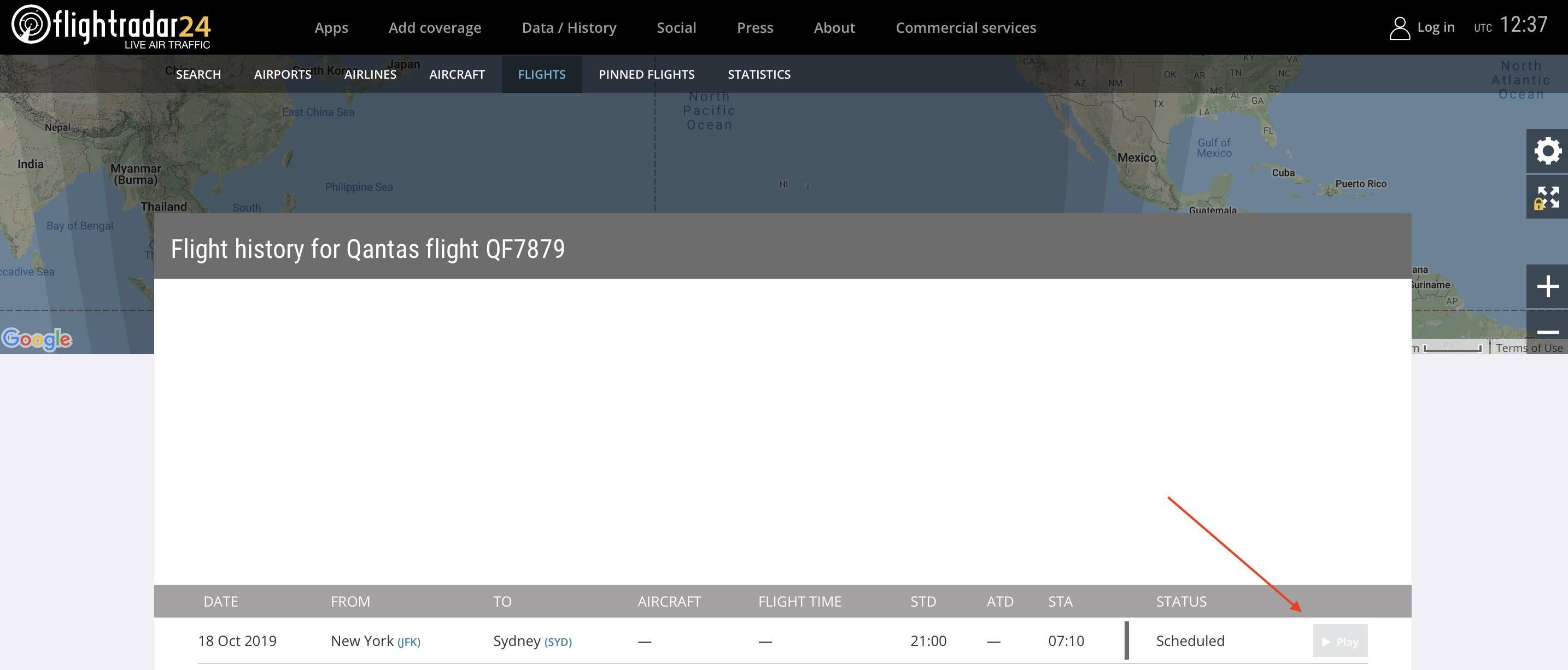Click the Log in link
The image size is (1568, 670).
click(x=1435, y=27)
